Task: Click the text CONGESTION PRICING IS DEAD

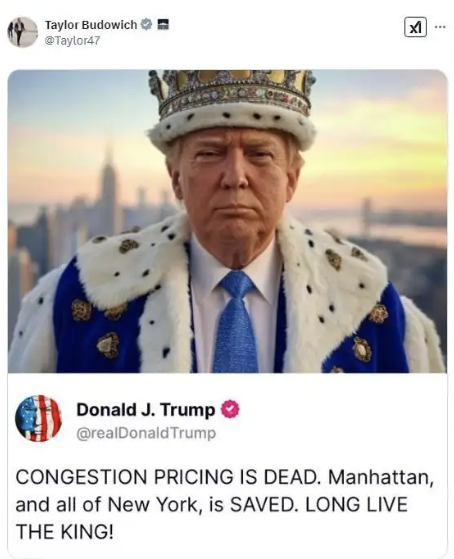Action: pos(168,477)
